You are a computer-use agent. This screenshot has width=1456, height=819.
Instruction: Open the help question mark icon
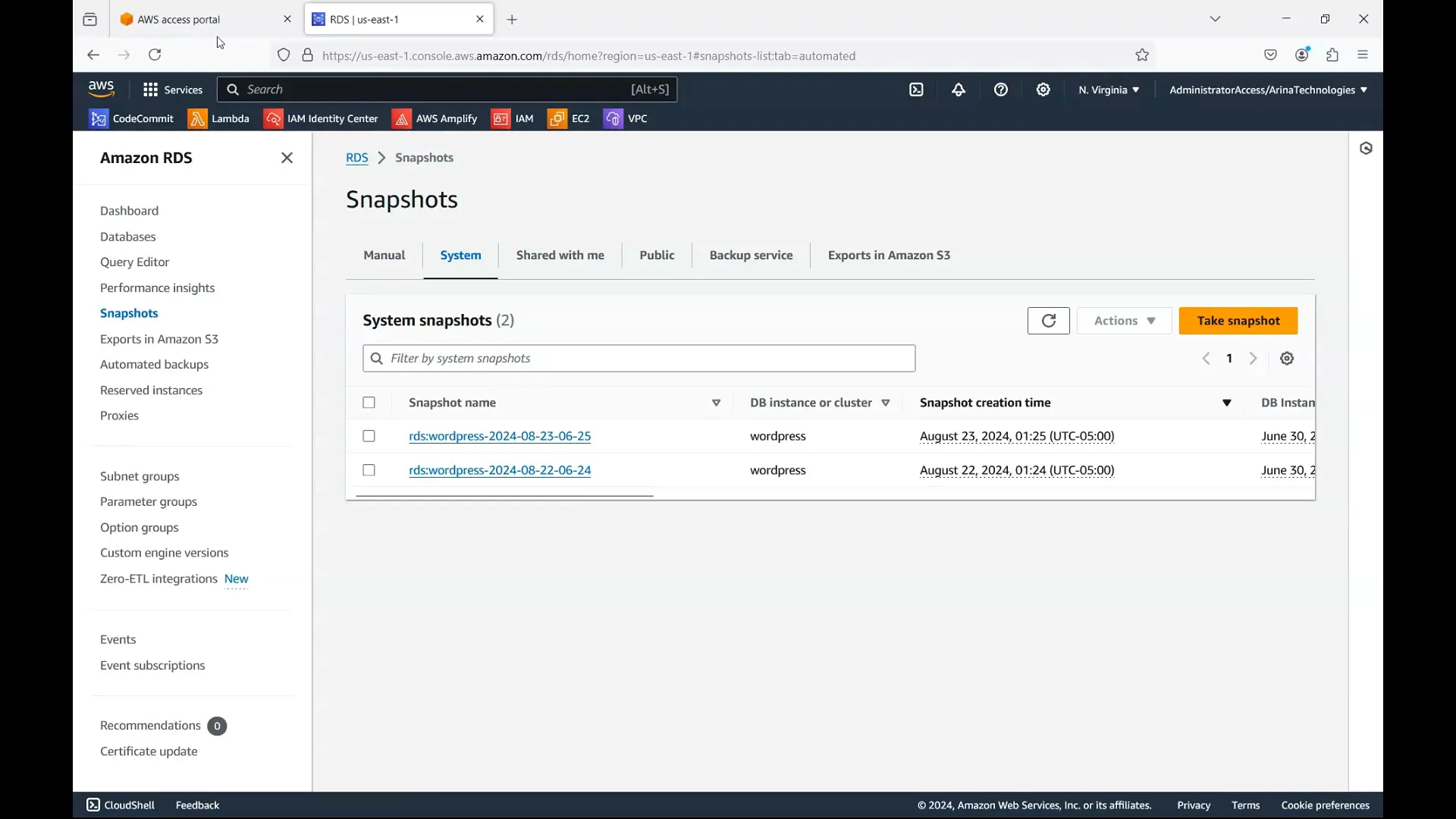[x=1001, y=89]
